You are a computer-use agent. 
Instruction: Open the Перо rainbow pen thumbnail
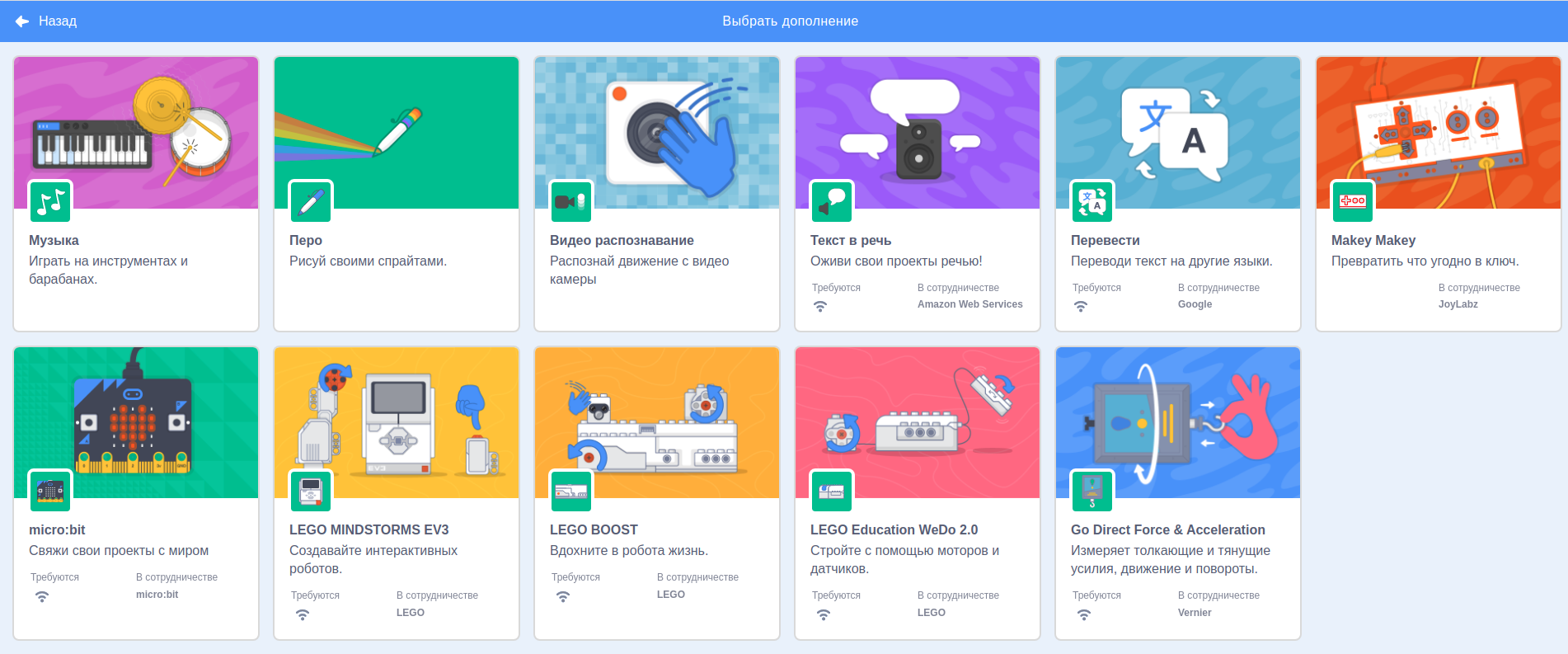[x=397, y=132]
